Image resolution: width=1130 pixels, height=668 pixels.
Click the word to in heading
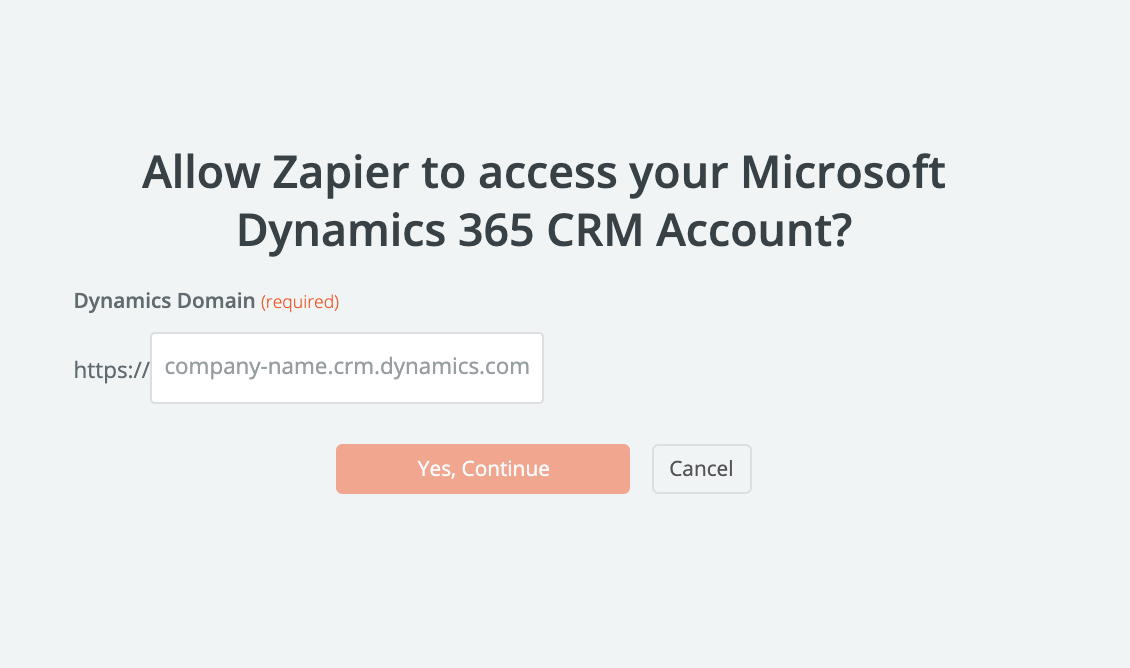[443, 173]
